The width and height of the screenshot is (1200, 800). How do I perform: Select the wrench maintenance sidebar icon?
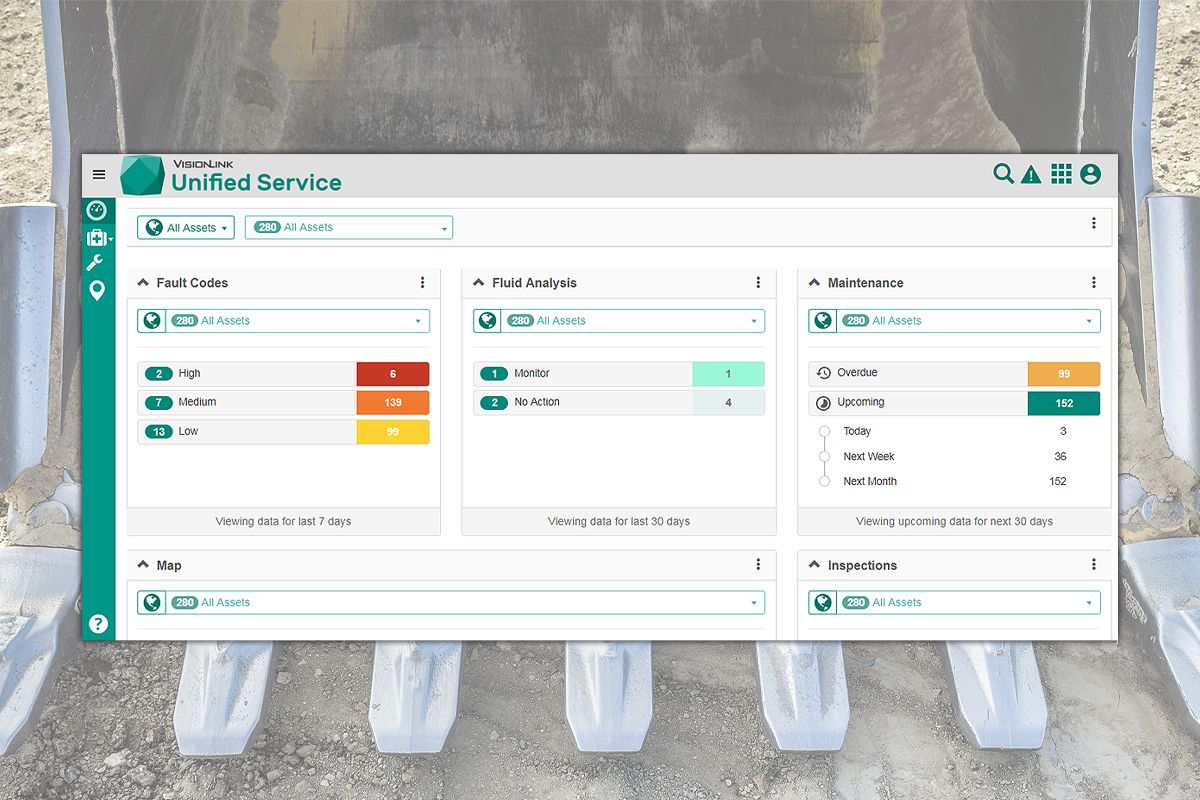point(96,263)
